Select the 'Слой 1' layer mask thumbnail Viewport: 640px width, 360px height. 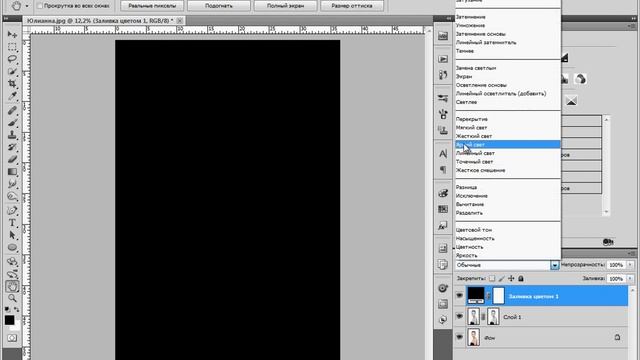(x=493, y=316)
